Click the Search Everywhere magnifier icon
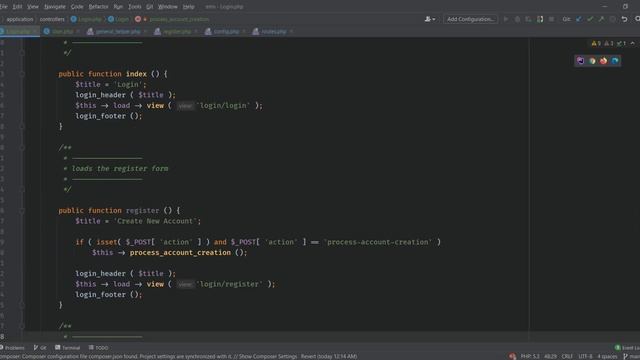The width and height of the screenshot is (640, 360). point(637,19)
